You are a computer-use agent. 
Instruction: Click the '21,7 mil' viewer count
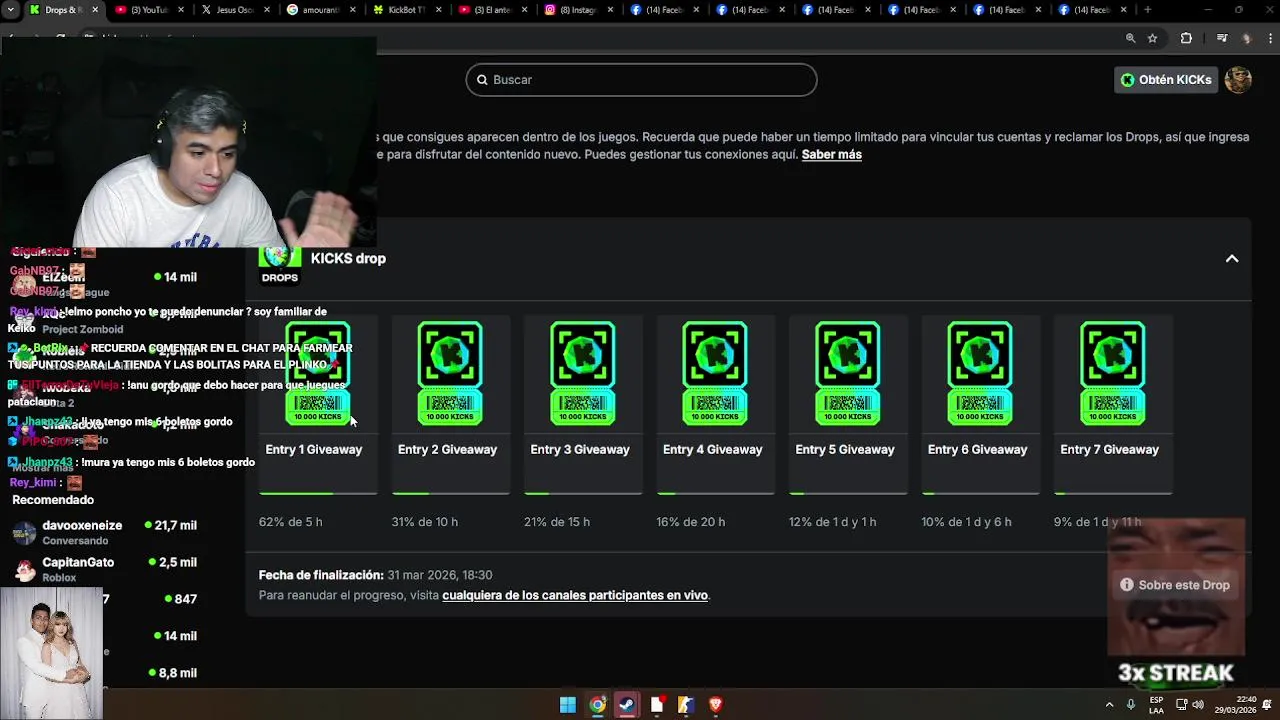pos(176,525)
